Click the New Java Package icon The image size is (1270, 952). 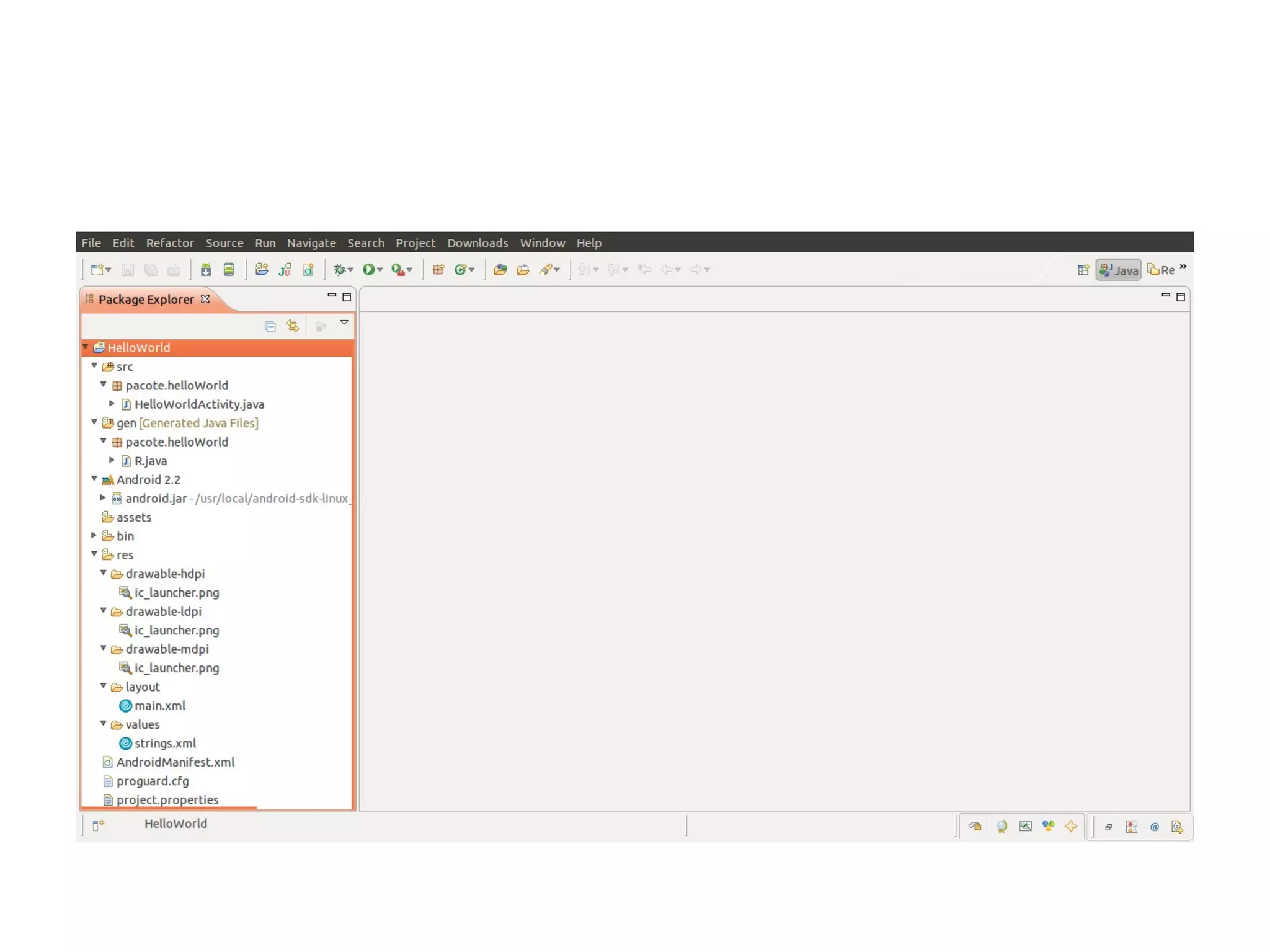[x=438, y=269]
